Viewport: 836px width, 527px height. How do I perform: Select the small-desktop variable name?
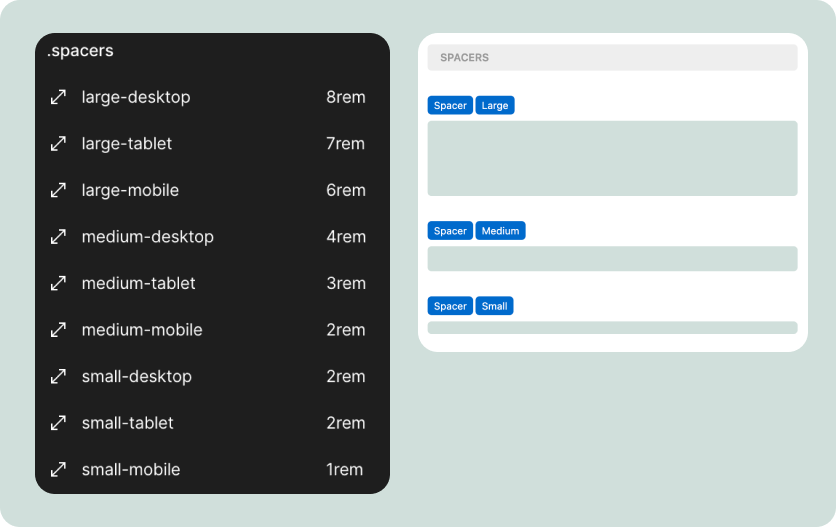pos(136,377)
